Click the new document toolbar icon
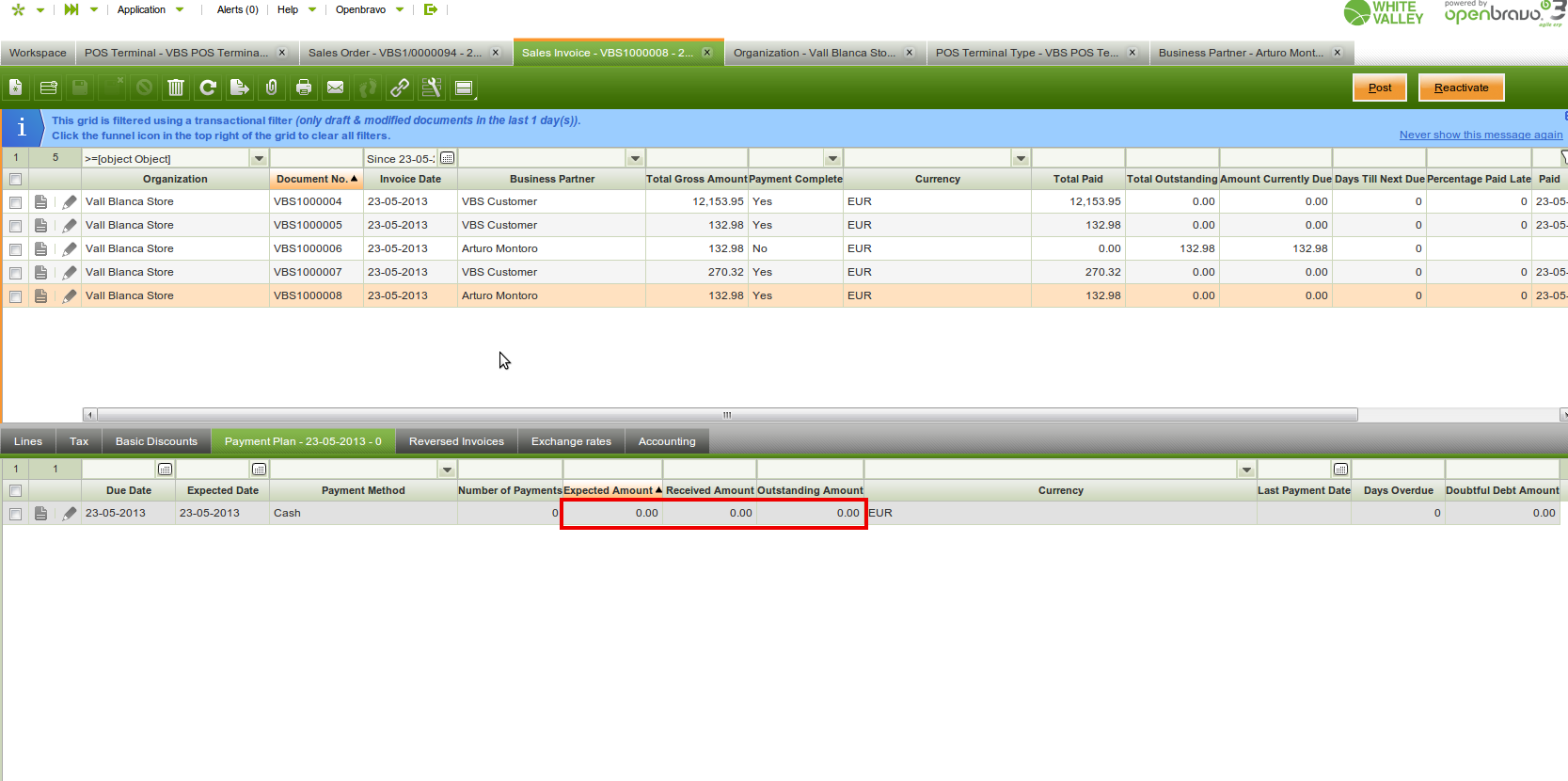Viewport: 1568px width, 781px height. [16, 88]
